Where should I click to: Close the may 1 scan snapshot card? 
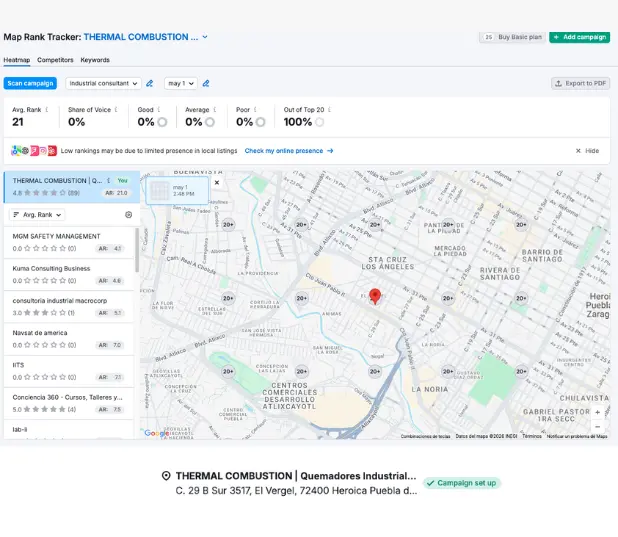(217, 183)
